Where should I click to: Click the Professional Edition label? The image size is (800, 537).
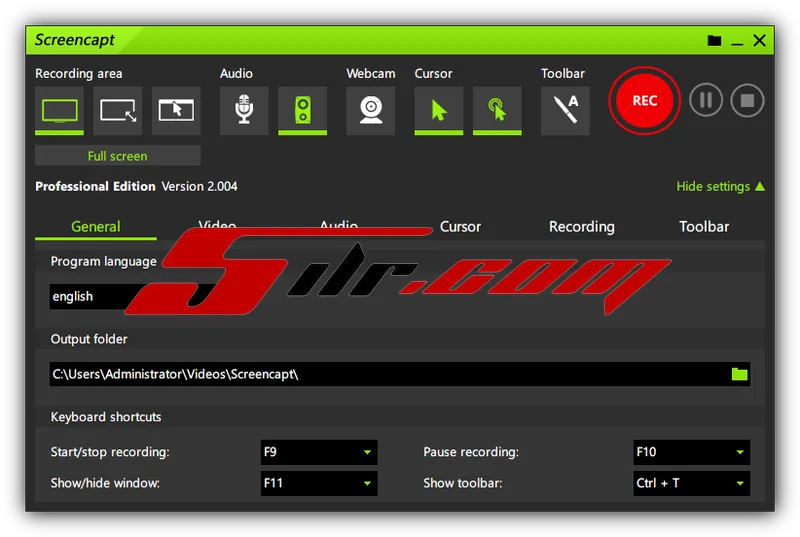tap(95, 187)
